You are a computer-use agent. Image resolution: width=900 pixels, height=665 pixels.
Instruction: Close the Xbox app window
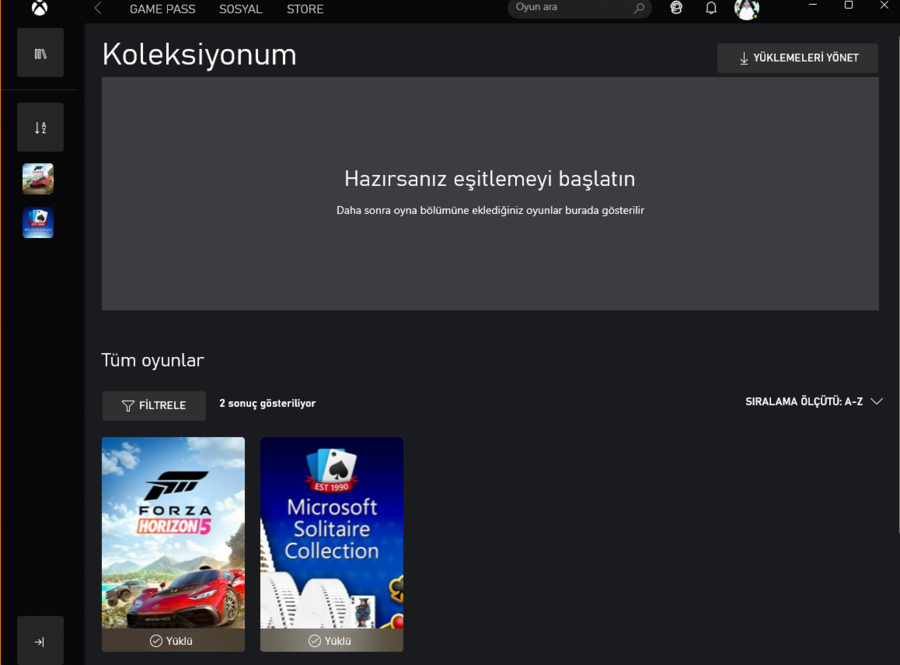click(x=885, y=5)
